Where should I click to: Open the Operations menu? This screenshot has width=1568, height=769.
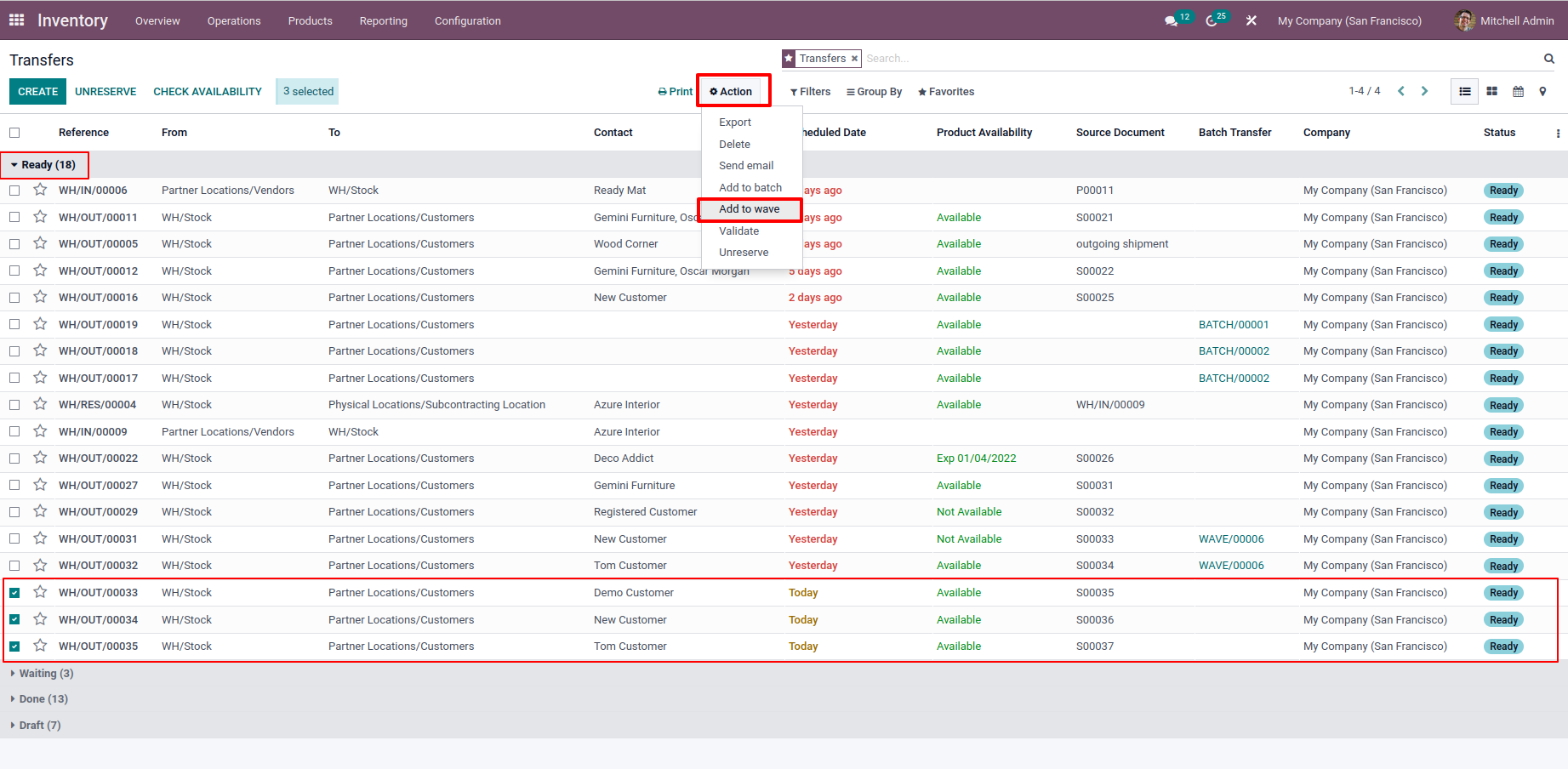pyautogui.click(x=234, y=20)
